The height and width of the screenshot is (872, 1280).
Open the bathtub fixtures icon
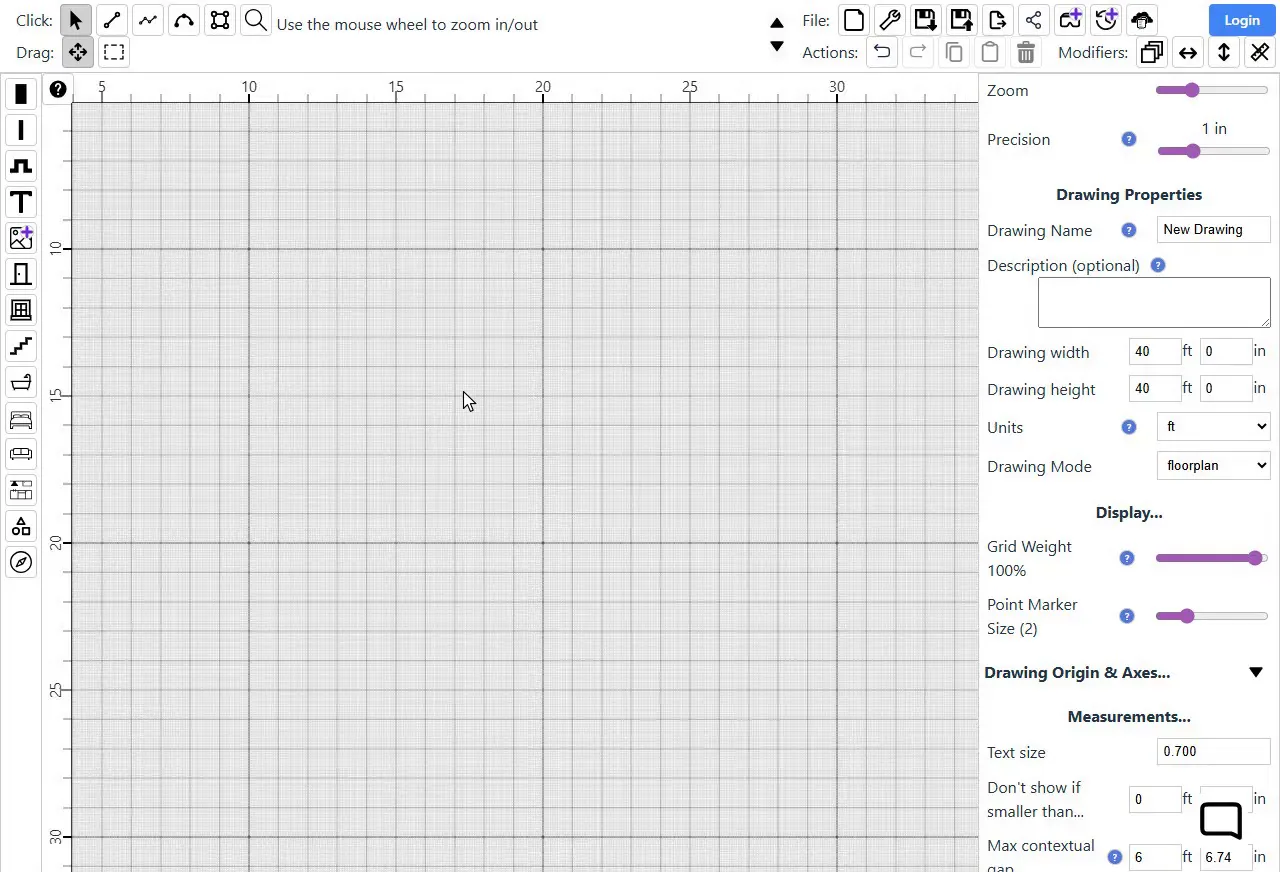[21, 382]
